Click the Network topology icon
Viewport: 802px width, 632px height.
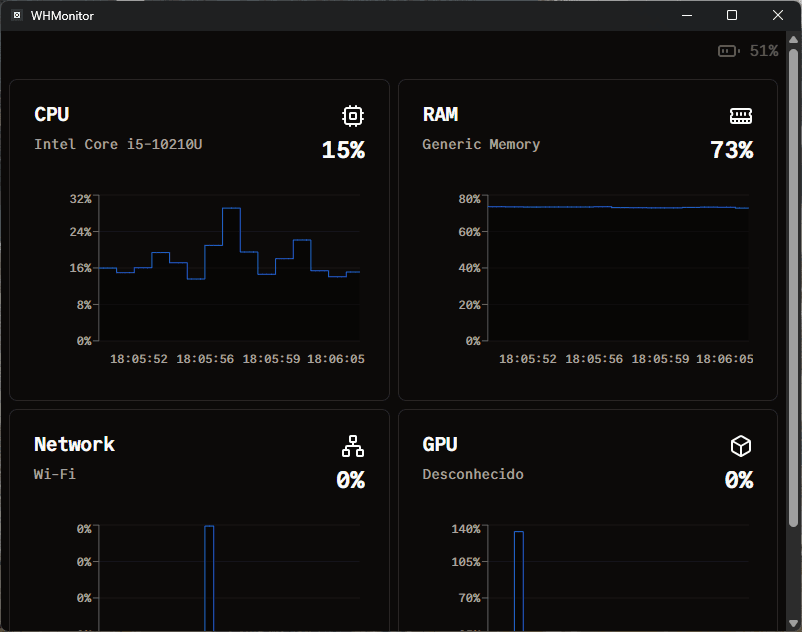[352, 446]
